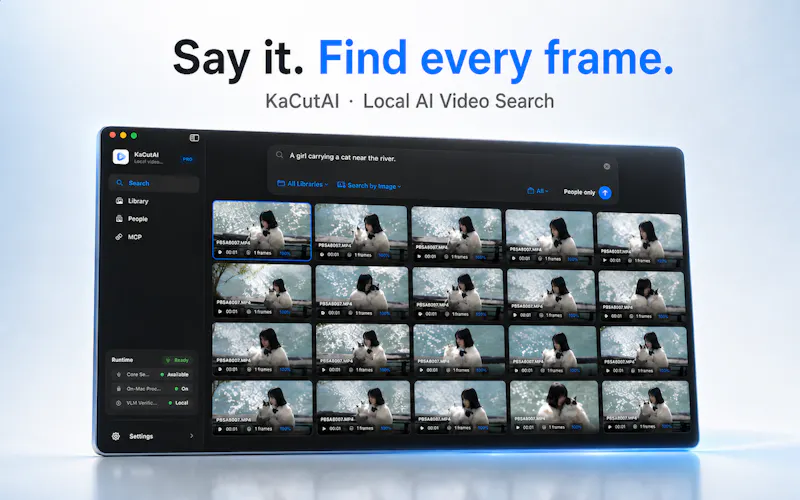Click the image icon beside Search by Image
The height and width of the screenshot is (500, 800).
341,185
